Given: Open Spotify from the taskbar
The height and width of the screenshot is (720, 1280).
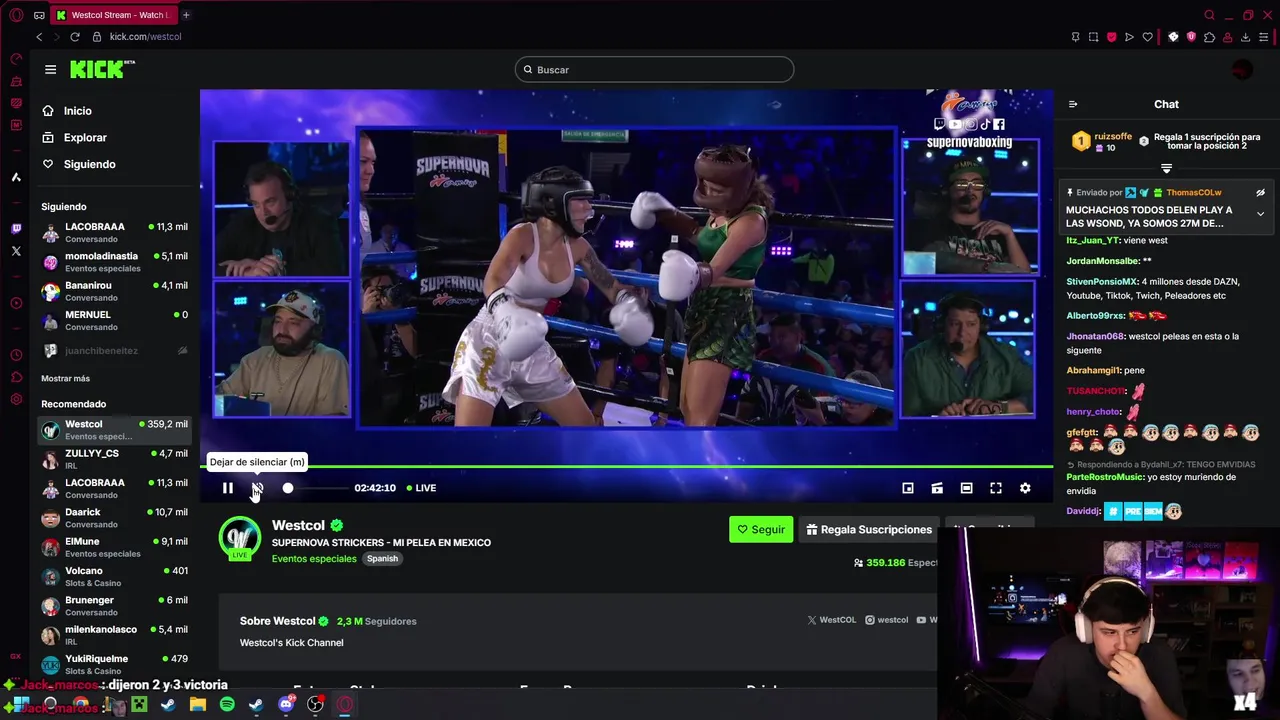Looking at the screenshot, I should point(227,705).
